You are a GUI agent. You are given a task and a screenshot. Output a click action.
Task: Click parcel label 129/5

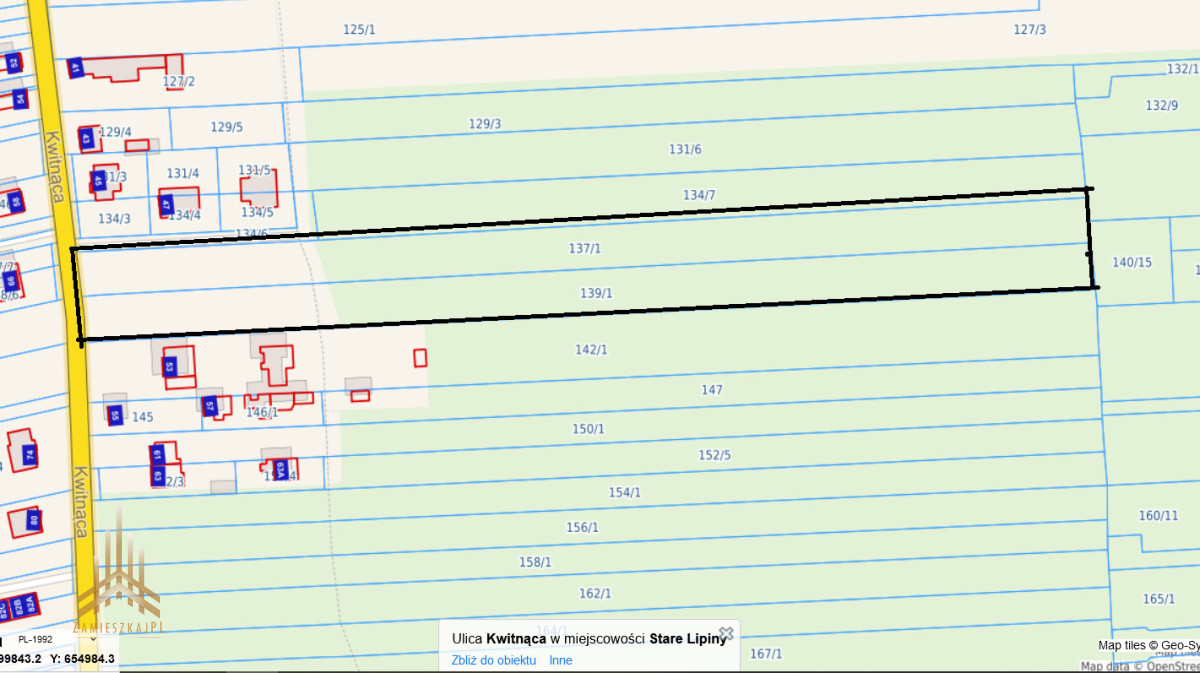point(226,127)
